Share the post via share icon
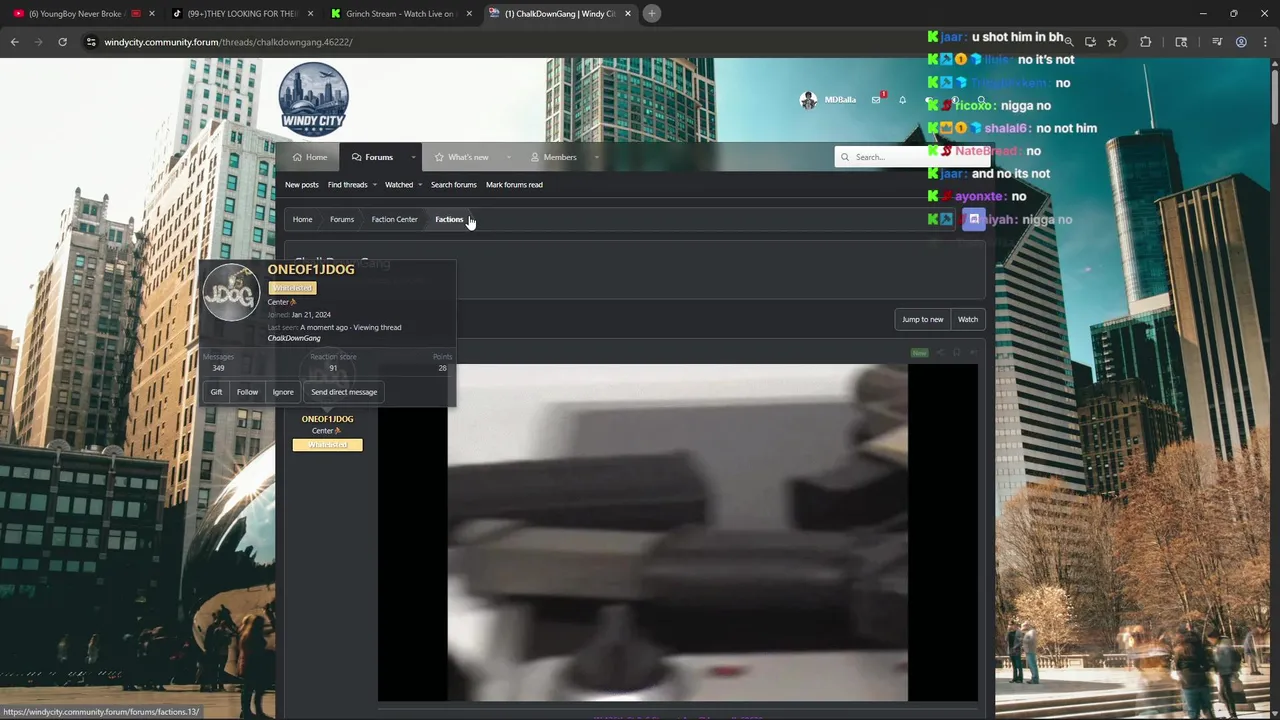 (x=939, y=352)
